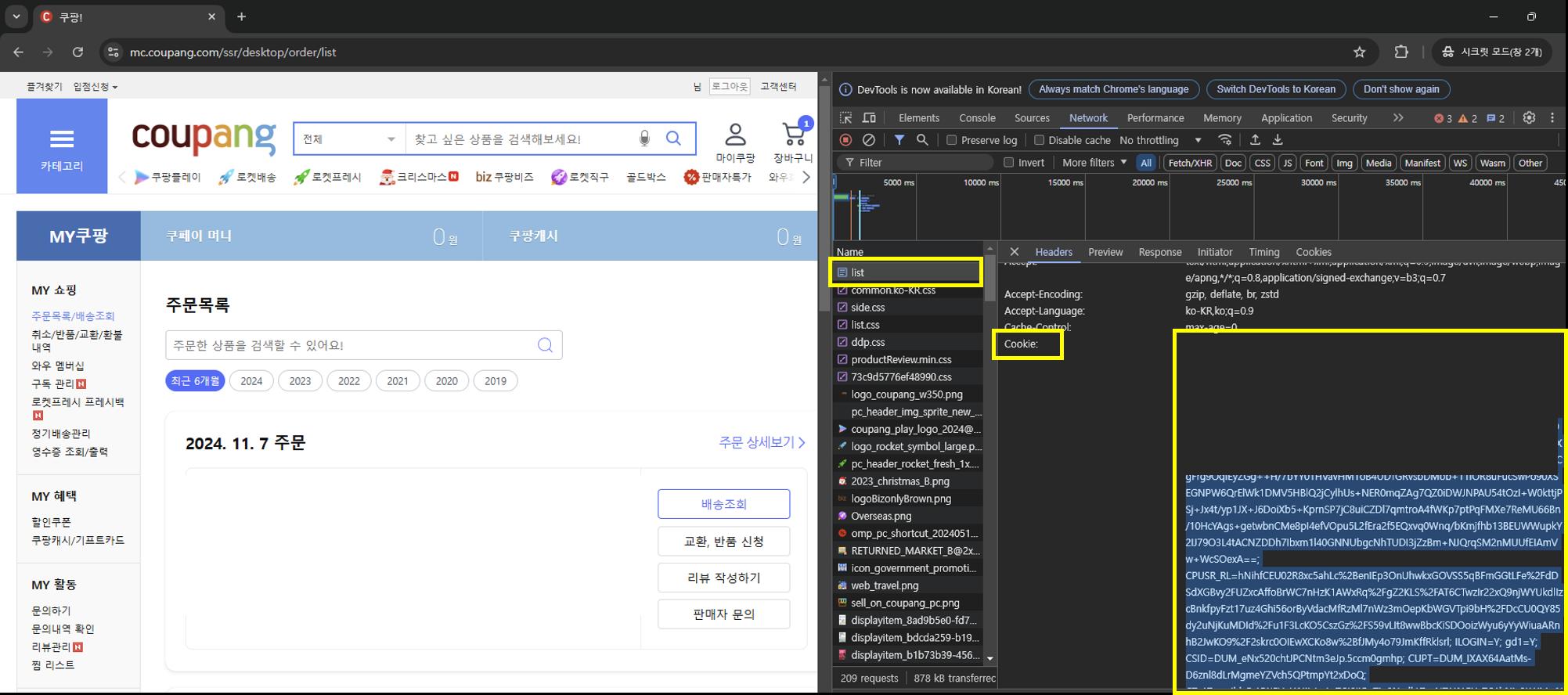Open DevTools settings gear
1568x695 pixels.
tap(1529, 117)
